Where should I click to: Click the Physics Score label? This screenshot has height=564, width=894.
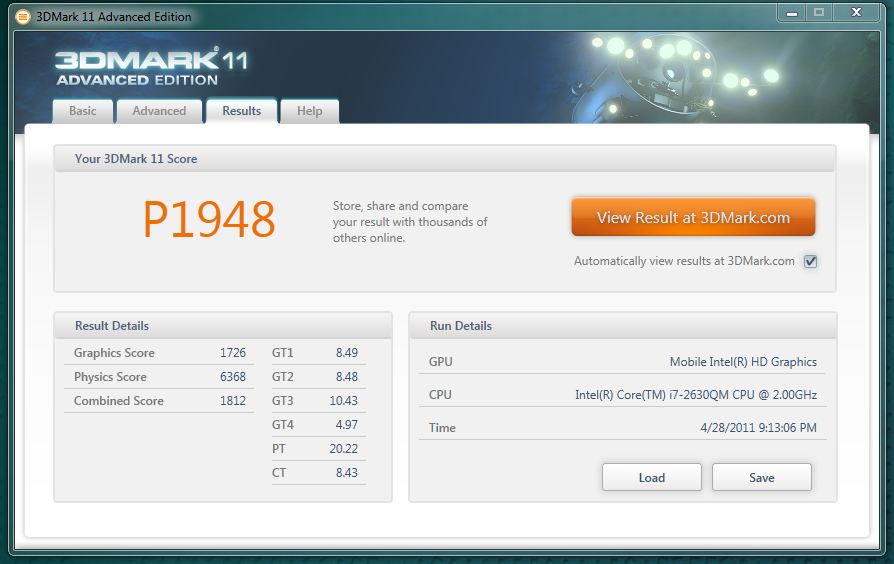[x=110, y=377]
